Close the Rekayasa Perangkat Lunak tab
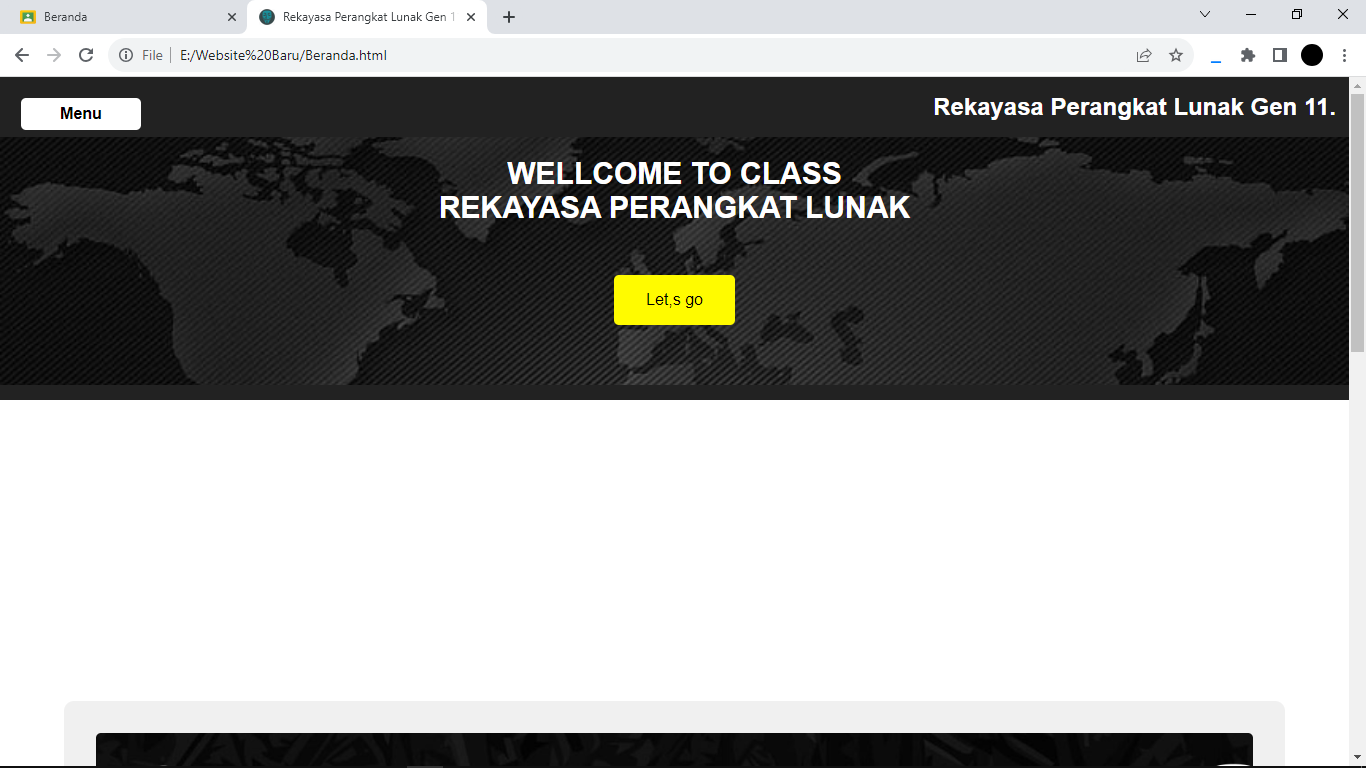This screenshot has height=768, width=1366. [471, 17]
